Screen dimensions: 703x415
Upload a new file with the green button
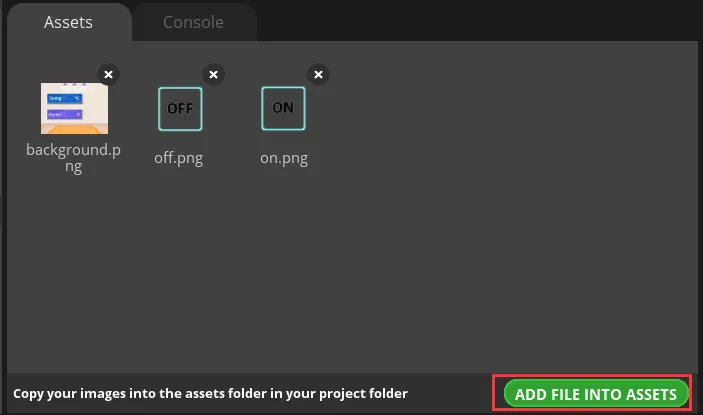pos(595,394)
